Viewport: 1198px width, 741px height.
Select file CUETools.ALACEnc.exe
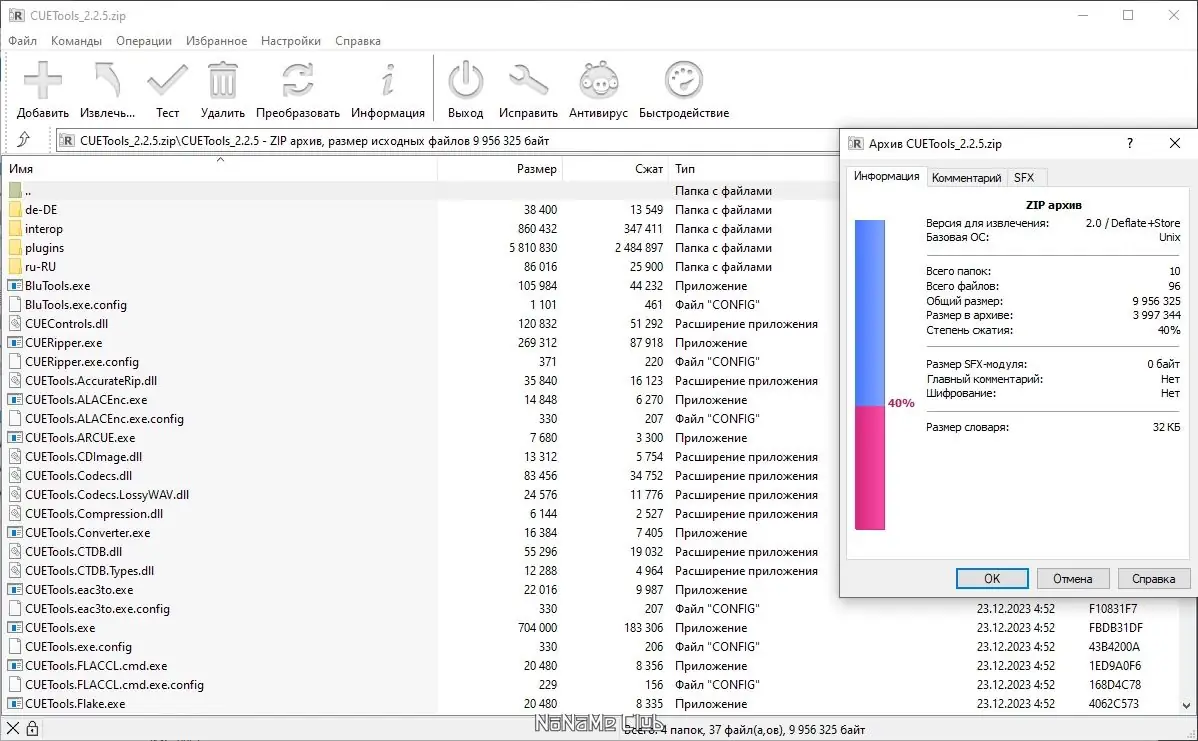click(x=86, y=400)
